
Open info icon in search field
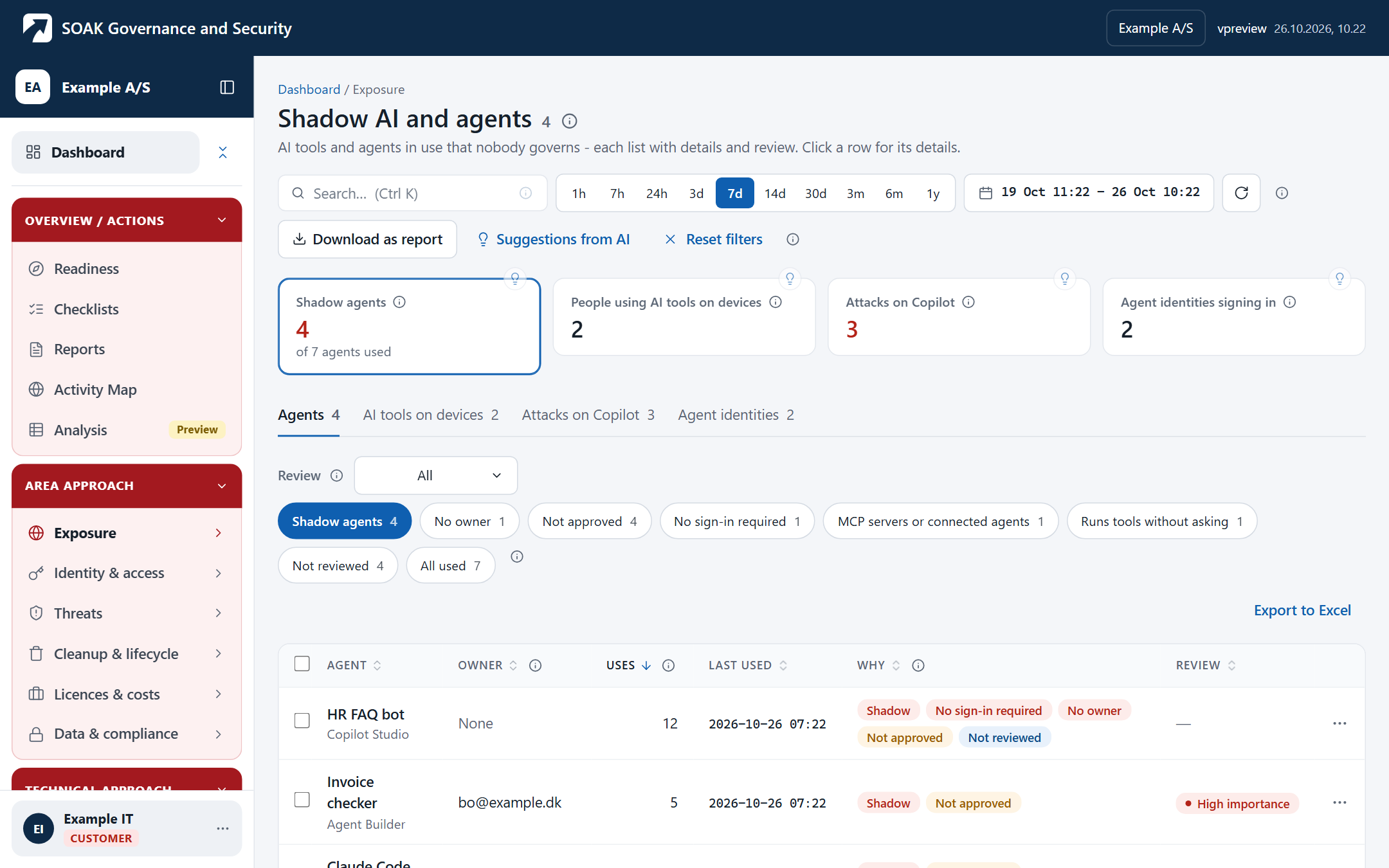[x=525, y=193]
